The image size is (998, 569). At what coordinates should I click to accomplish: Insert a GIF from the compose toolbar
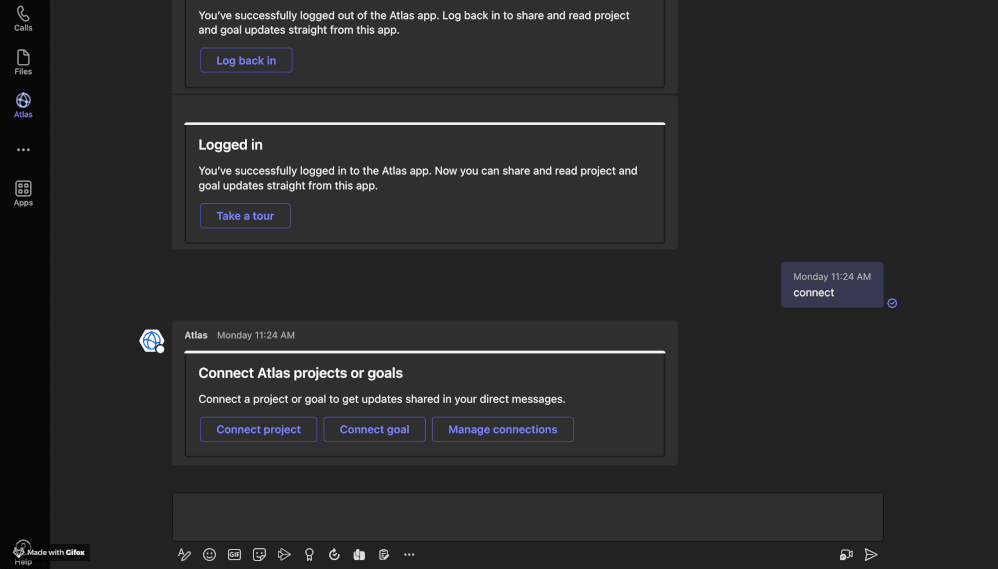tap(234, 555)
